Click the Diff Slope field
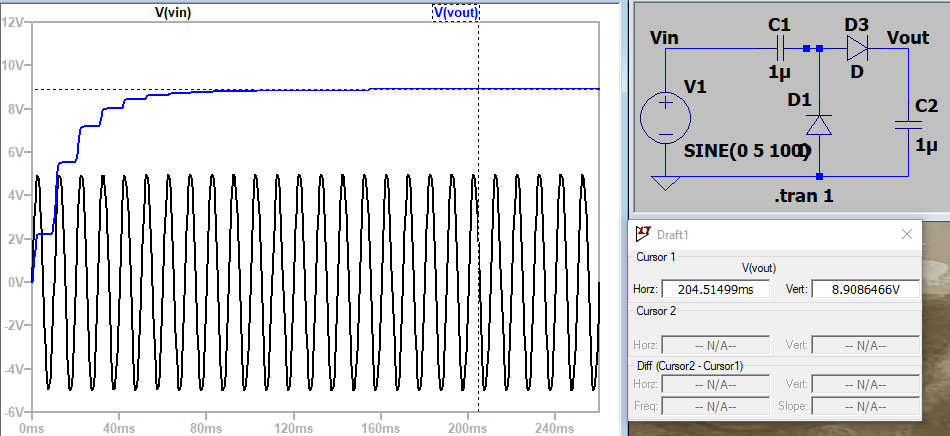Image resolution: width=950 pixels, height=436 pixels. (x=864, y=407)
